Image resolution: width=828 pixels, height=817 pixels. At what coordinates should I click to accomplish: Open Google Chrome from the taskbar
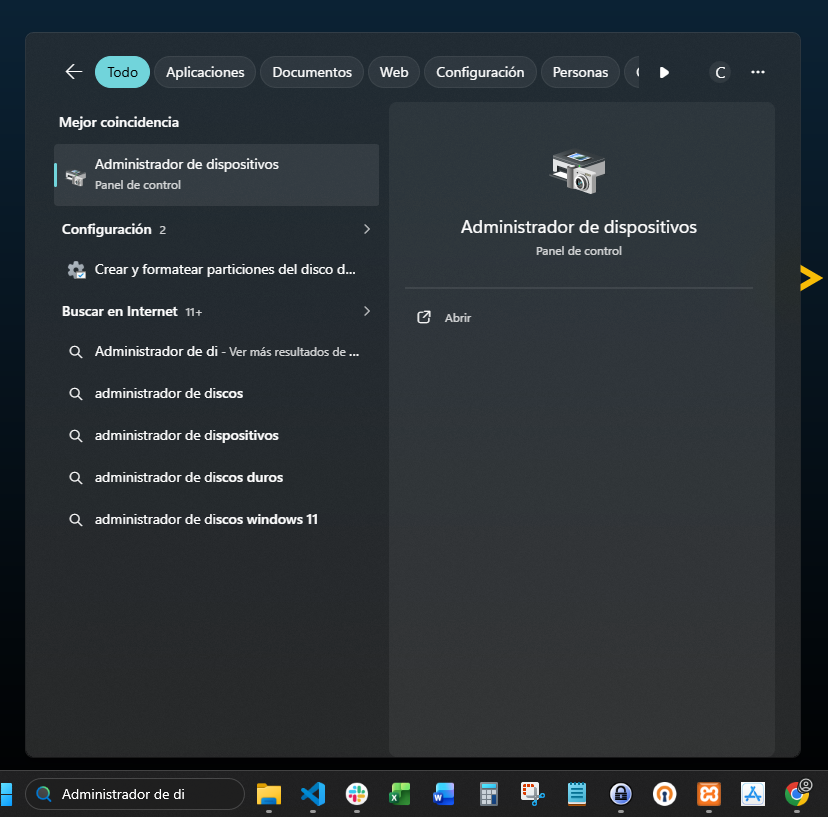point(797,794)
